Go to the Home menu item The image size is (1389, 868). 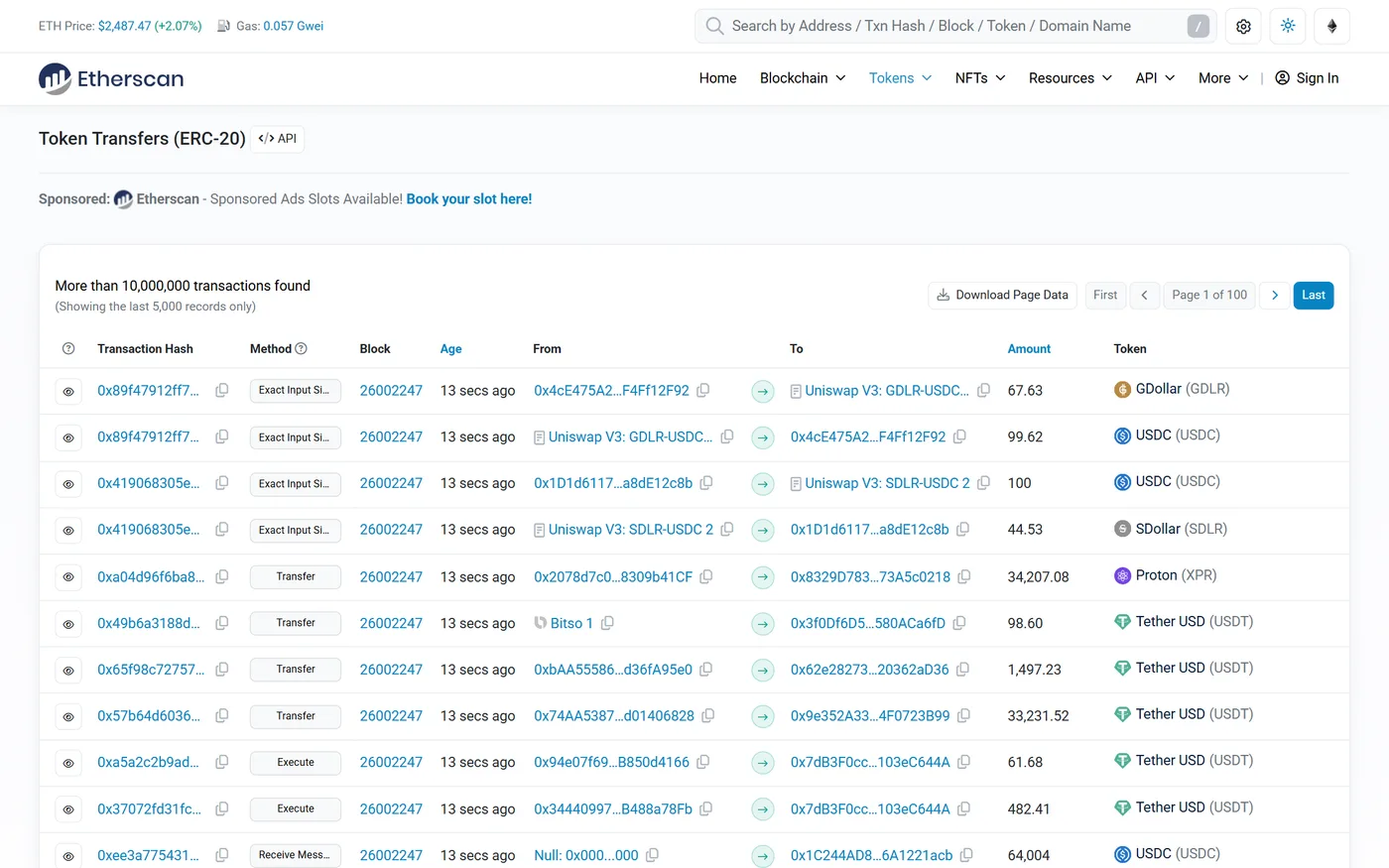coord(717,78)
